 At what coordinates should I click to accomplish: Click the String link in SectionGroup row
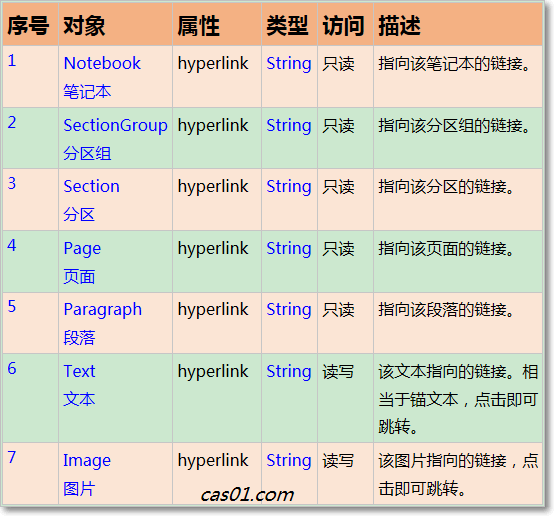[x=289, y=126]
